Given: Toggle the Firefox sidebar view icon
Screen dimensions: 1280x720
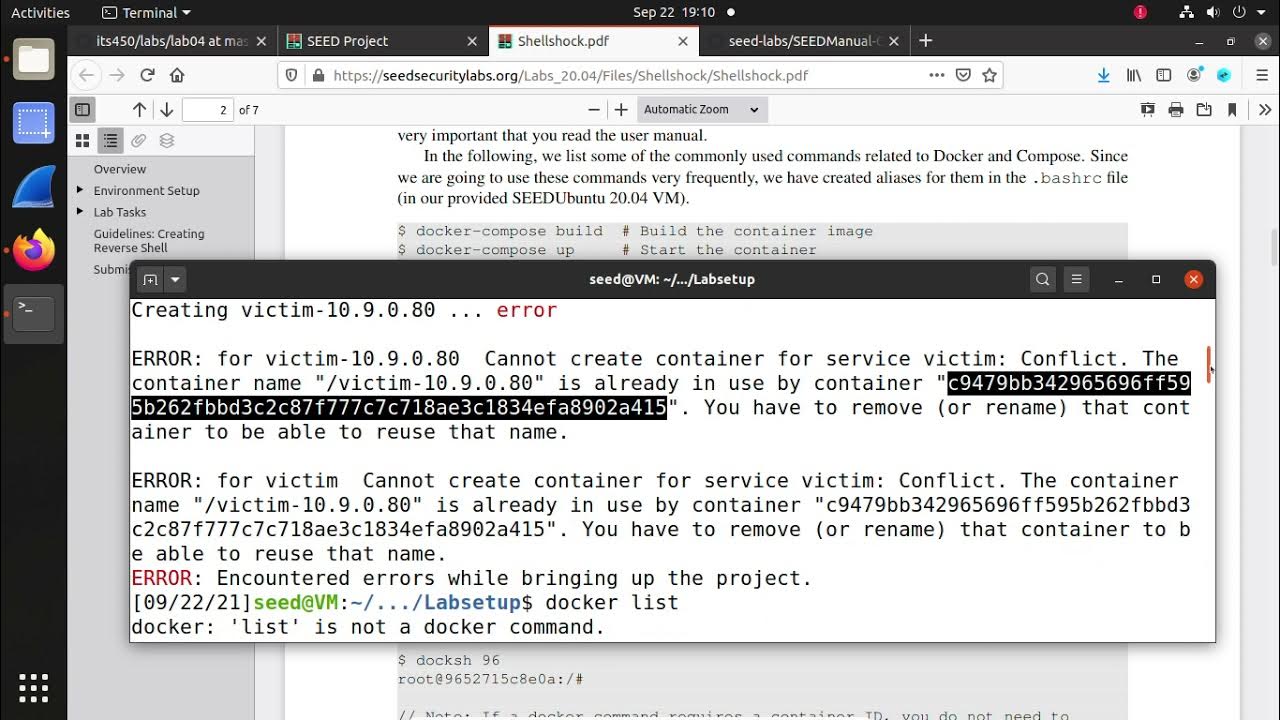Looking at the screenshot, I should pyautogui.click(x=1164, y=75).
